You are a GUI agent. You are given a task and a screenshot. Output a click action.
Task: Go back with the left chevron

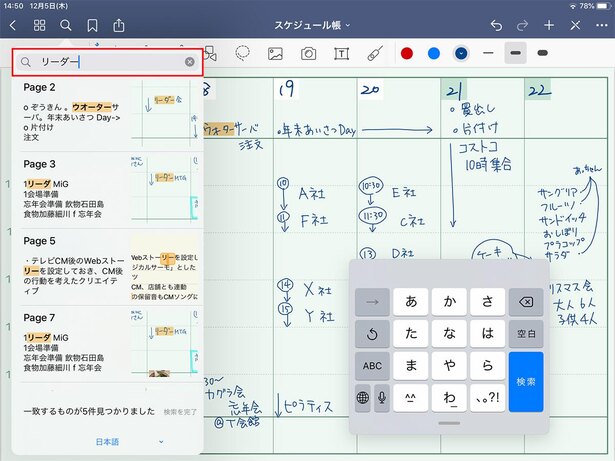point(13,26)
